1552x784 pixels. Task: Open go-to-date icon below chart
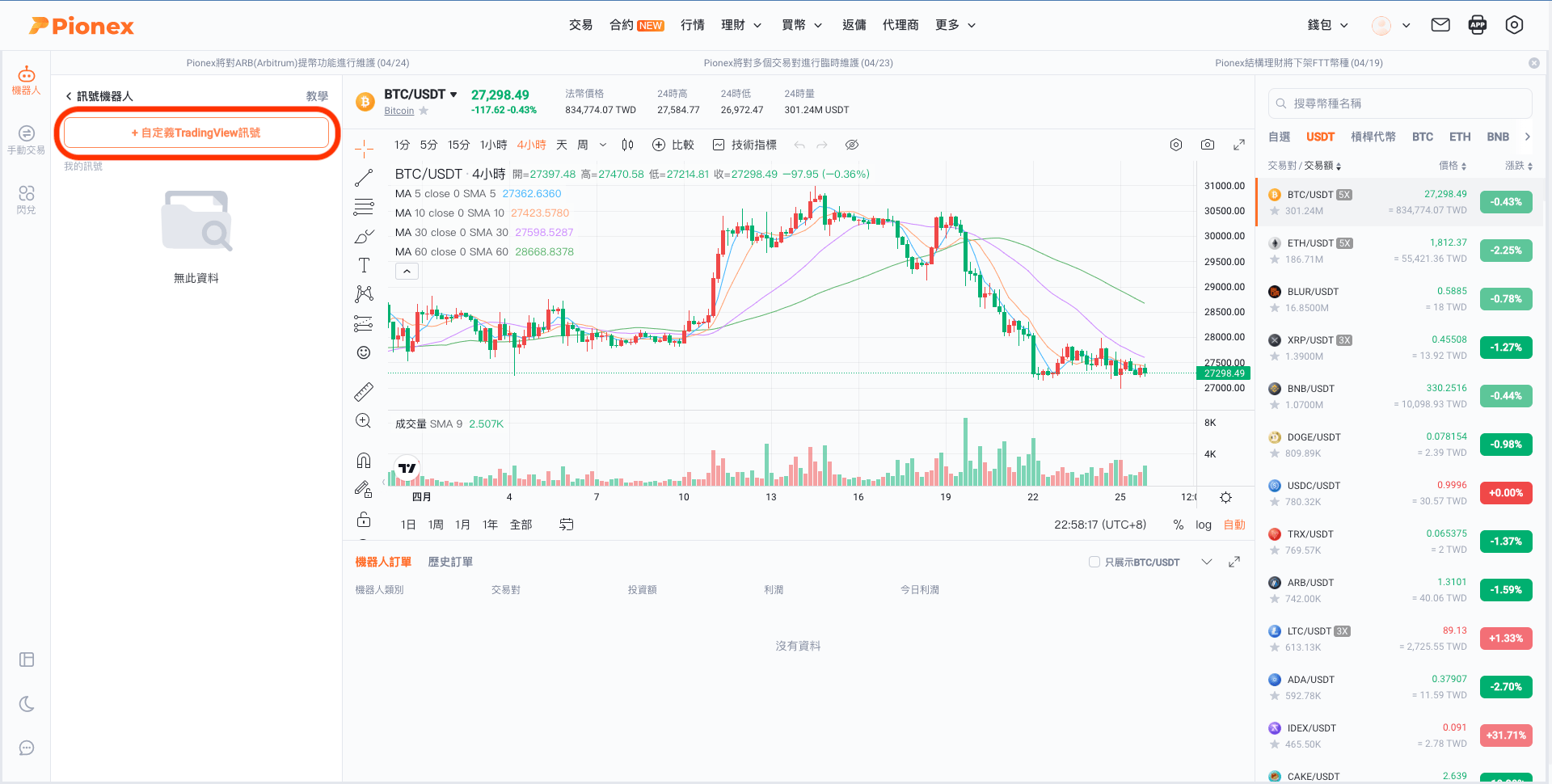tap(566, 525)
